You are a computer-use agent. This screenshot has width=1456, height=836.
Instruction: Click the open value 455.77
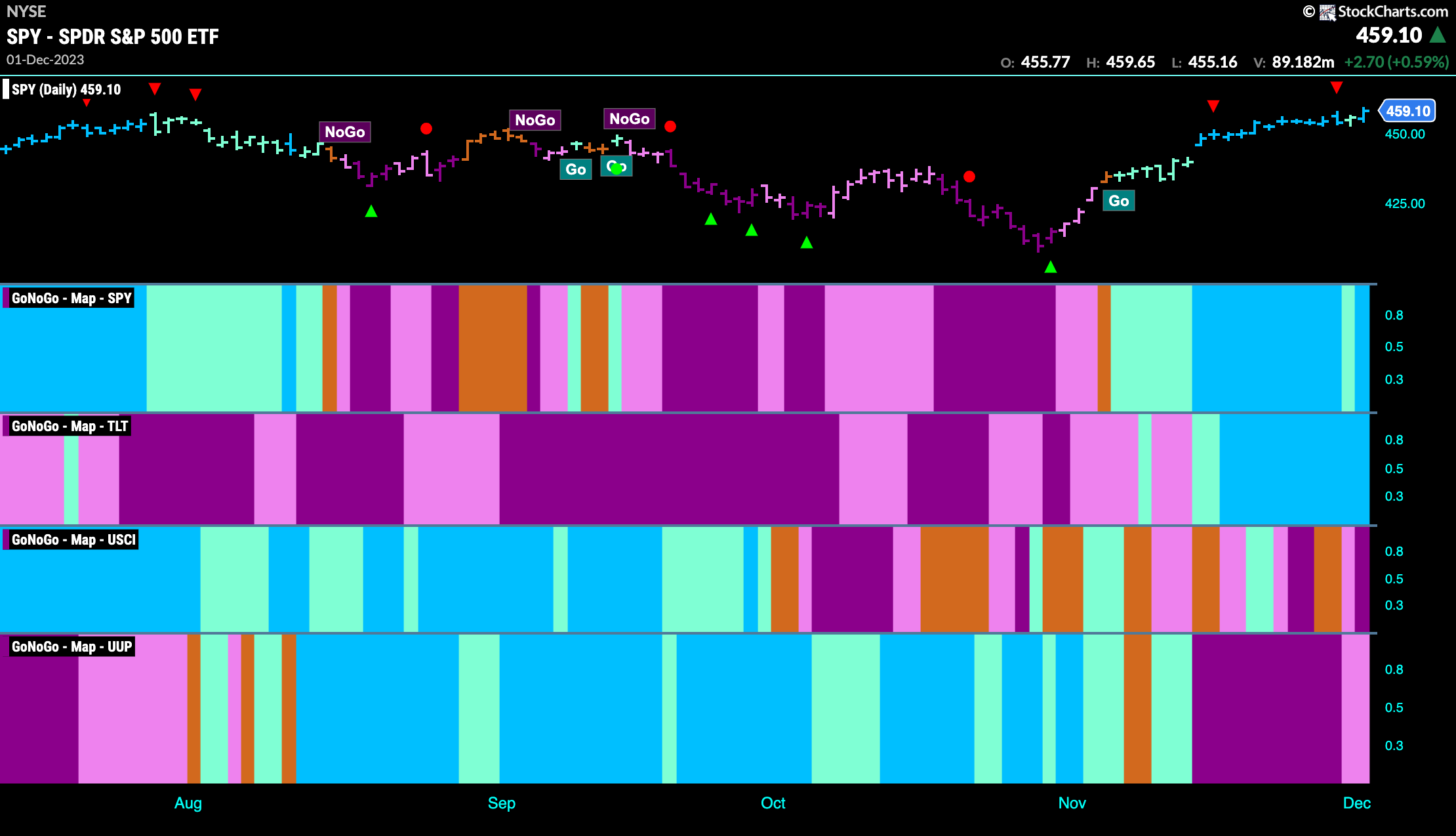1045,62
